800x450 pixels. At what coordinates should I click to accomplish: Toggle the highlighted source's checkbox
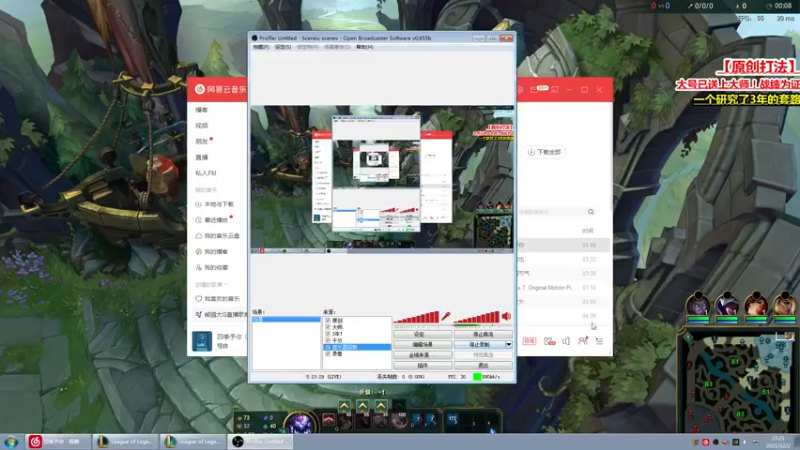(x=328, y=347)
